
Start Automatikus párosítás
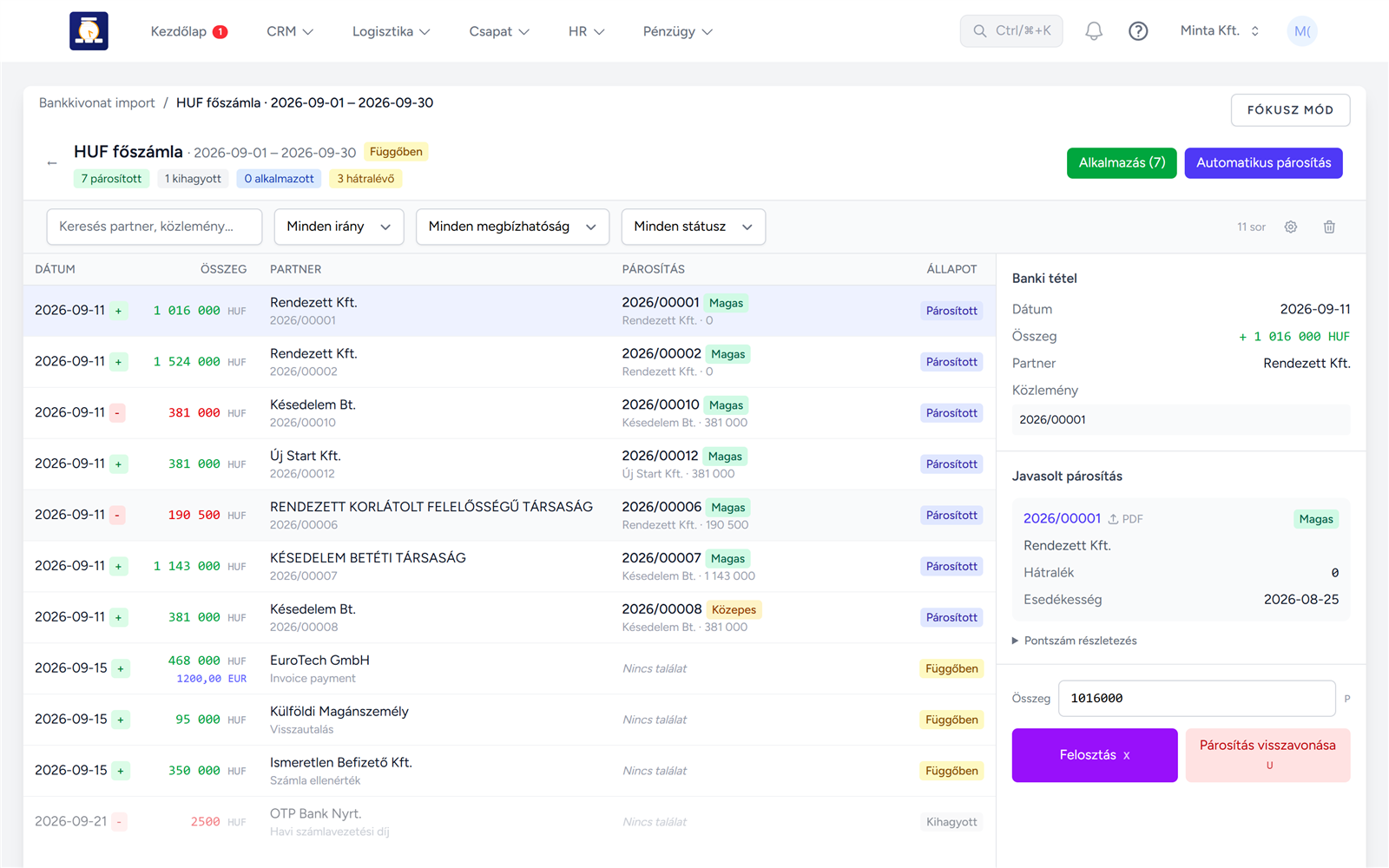[x=1263, y=163]
